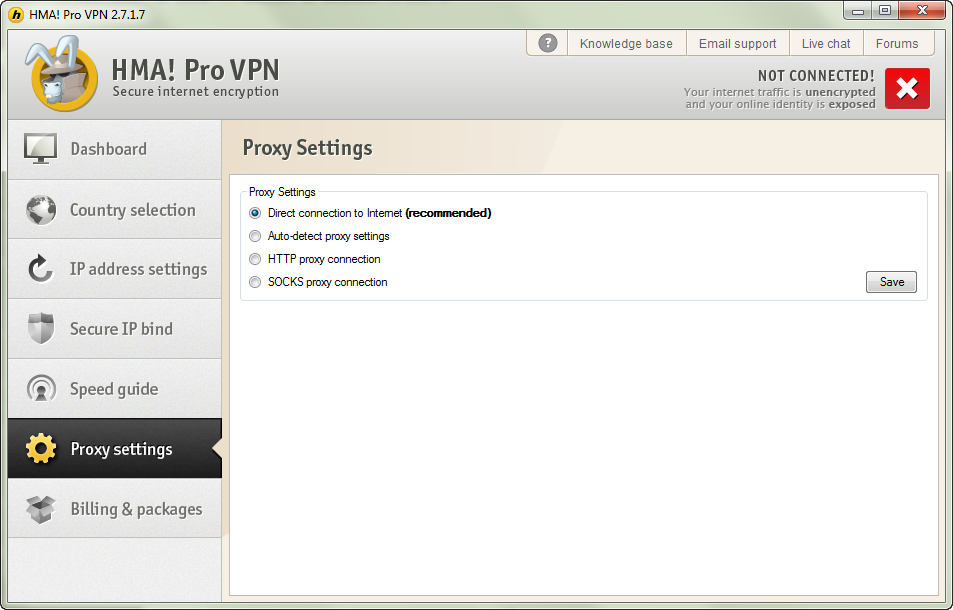
Task: Open Billing & packages label
Action: click(136, 509)
